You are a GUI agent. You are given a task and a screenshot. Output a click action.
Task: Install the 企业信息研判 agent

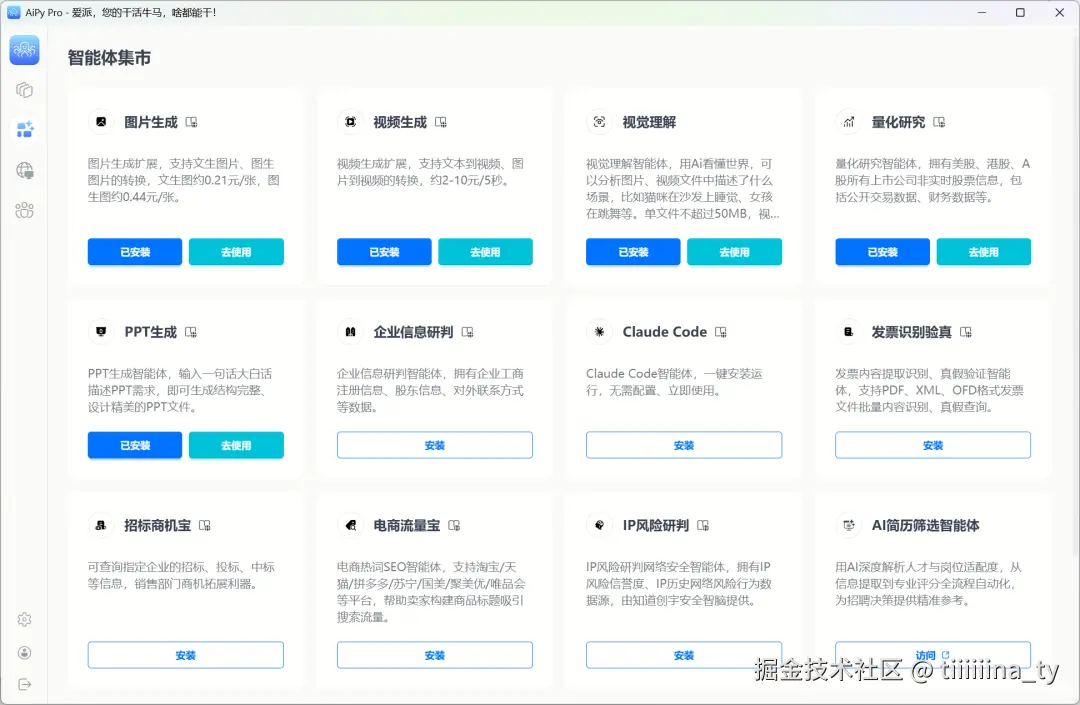pos(435,445)
